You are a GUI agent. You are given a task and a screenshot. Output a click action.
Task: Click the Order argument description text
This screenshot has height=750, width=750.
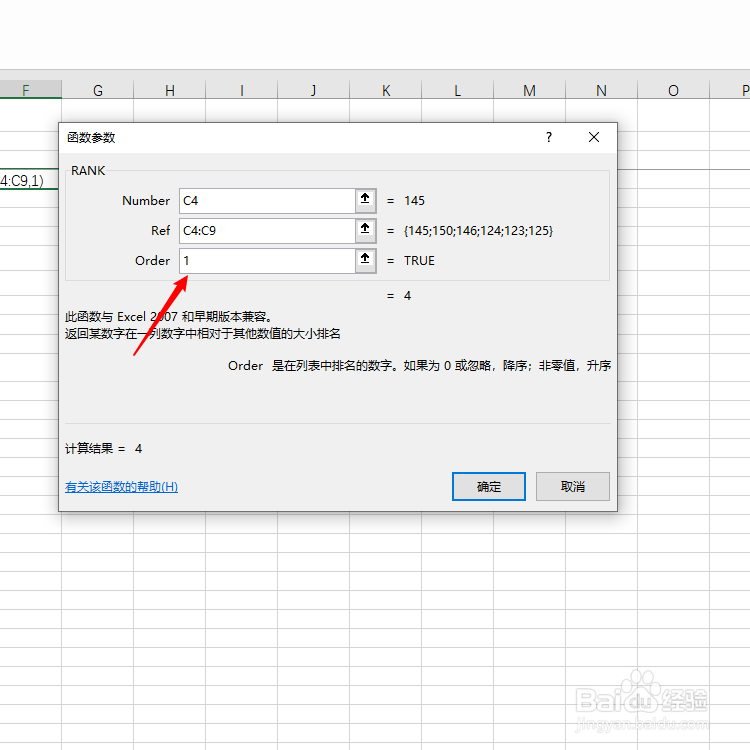419,366
